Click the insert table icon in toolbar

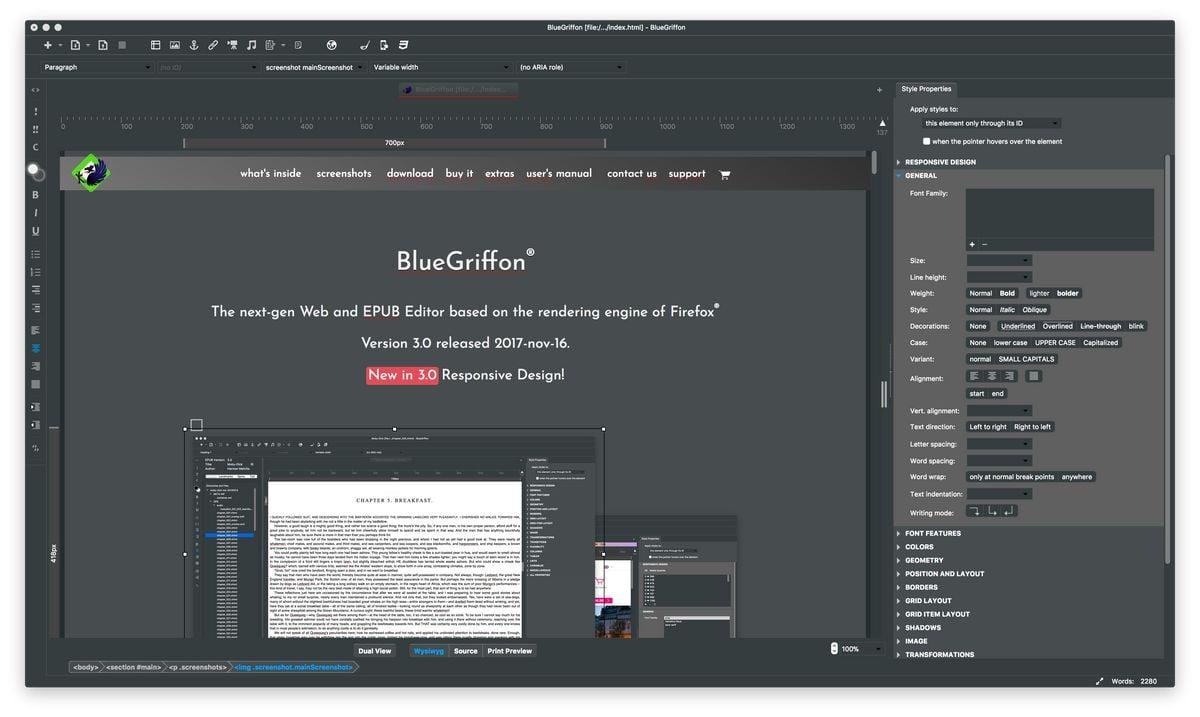click(156, 45)
